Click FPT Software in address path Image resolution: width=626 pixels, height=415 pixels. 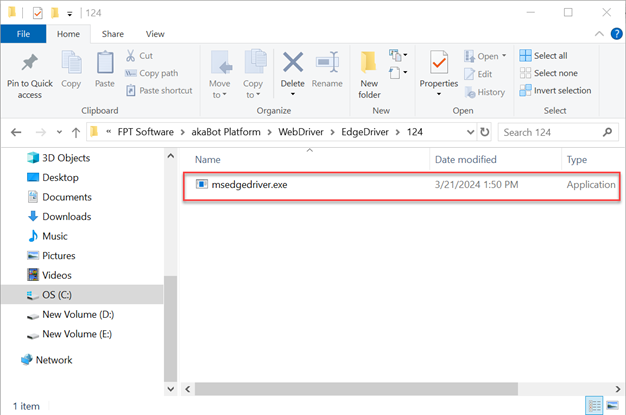tap(145, 132)
